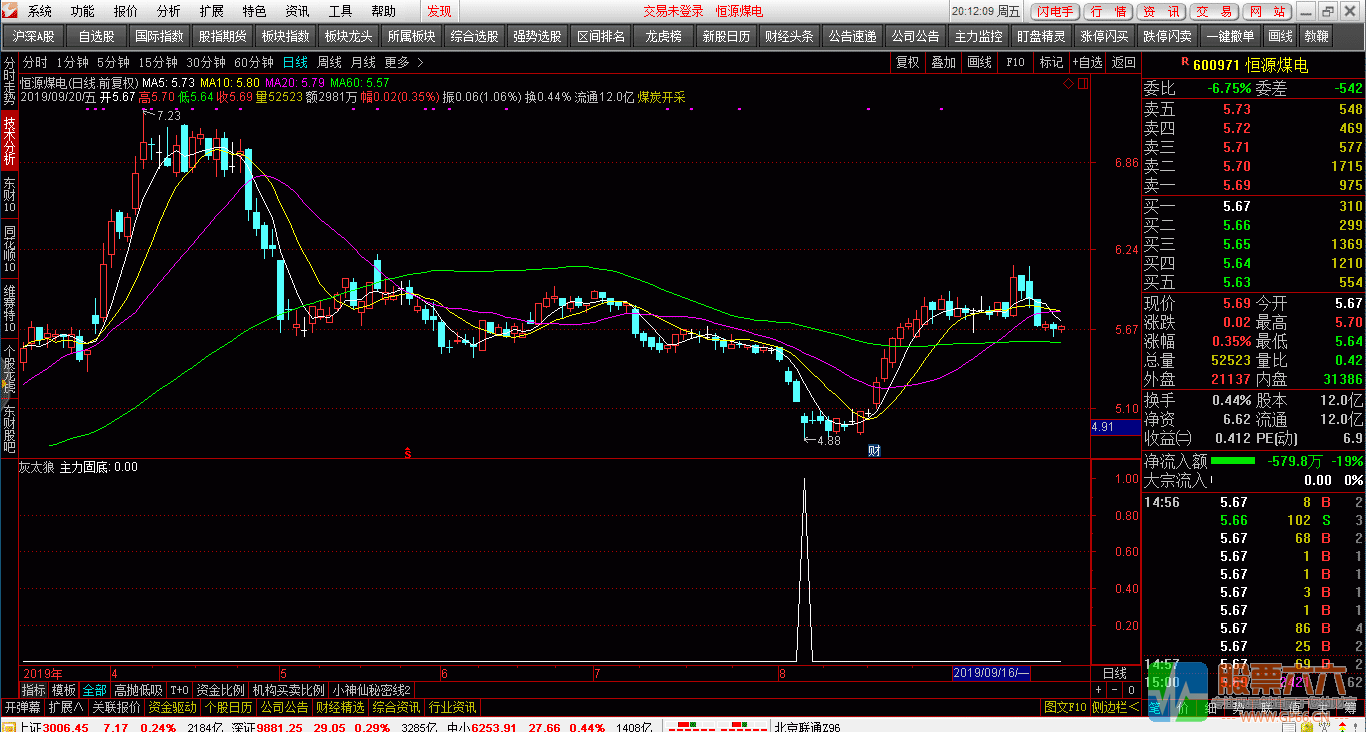Click the 盯盘精灵 toolbar button
Image resolution: width=1366 pixels, height=732 pixels.
1041,36
